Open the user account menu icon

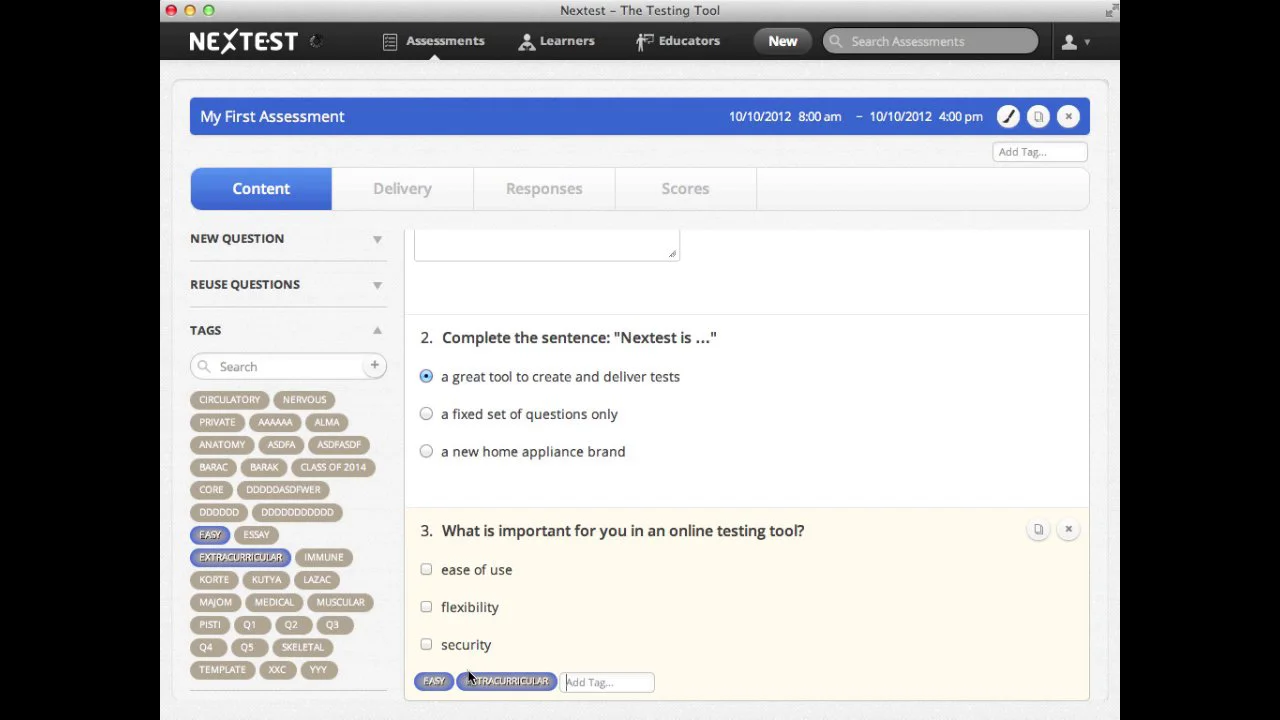[x=1075, y=41]
